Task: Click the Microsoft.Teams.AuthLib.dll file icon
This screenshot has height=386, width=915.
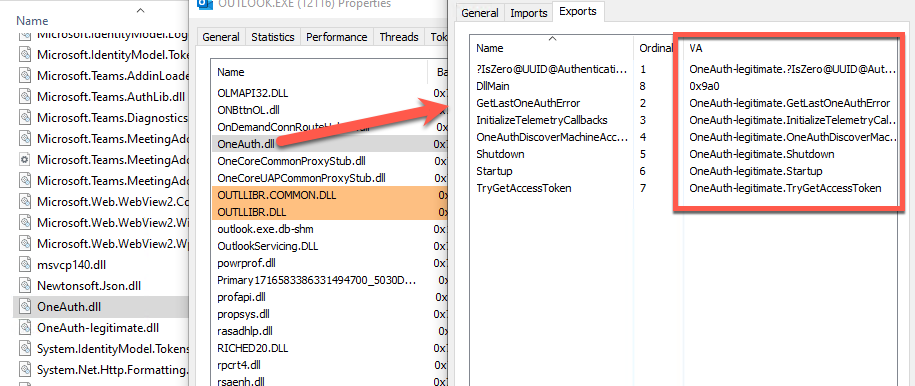Action: click(25, 96)
